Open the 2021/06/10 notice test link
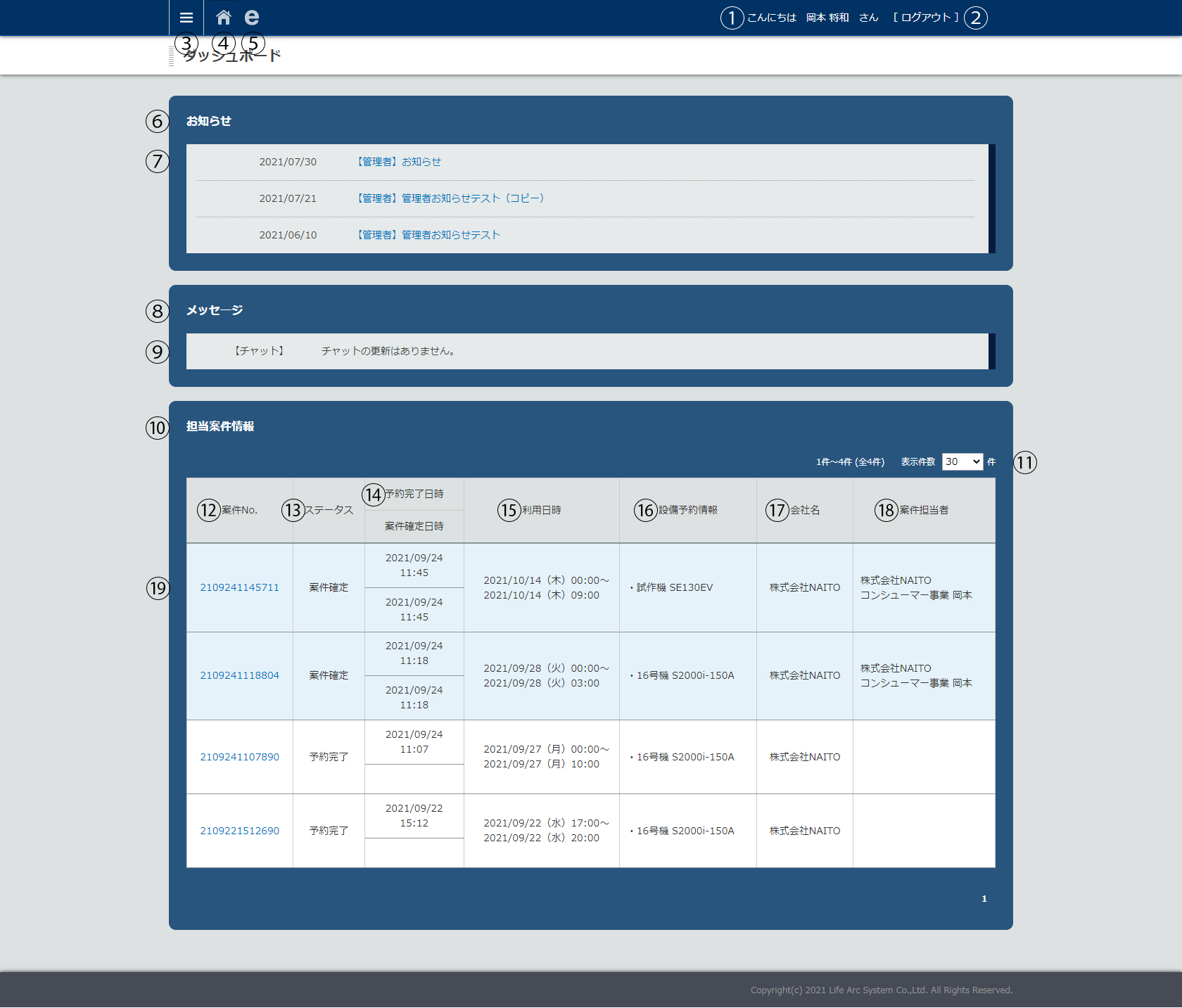 429,235
